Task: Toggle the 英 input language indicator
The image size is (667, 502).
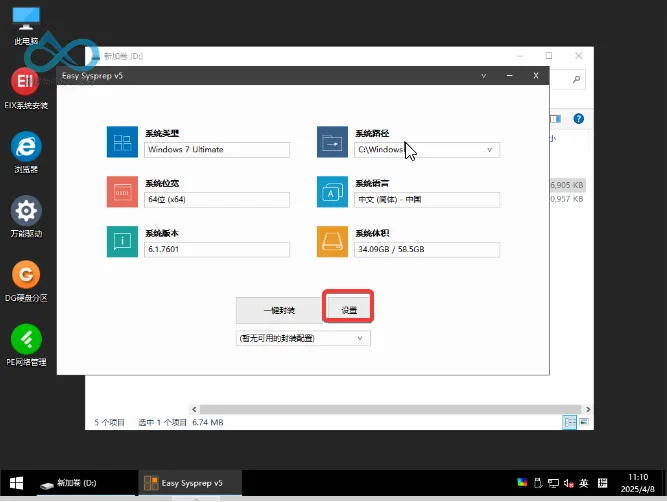Action: click(x=584, y=483)
